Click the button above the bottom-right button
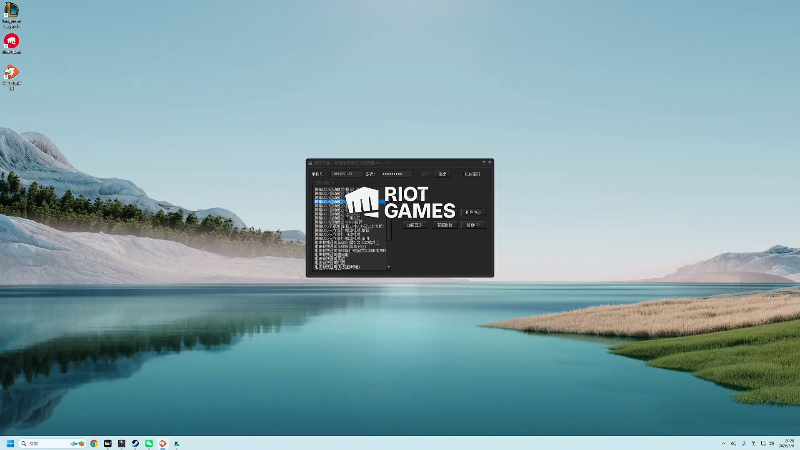Viewport: 800px width, 450px height. pos(473,212)
